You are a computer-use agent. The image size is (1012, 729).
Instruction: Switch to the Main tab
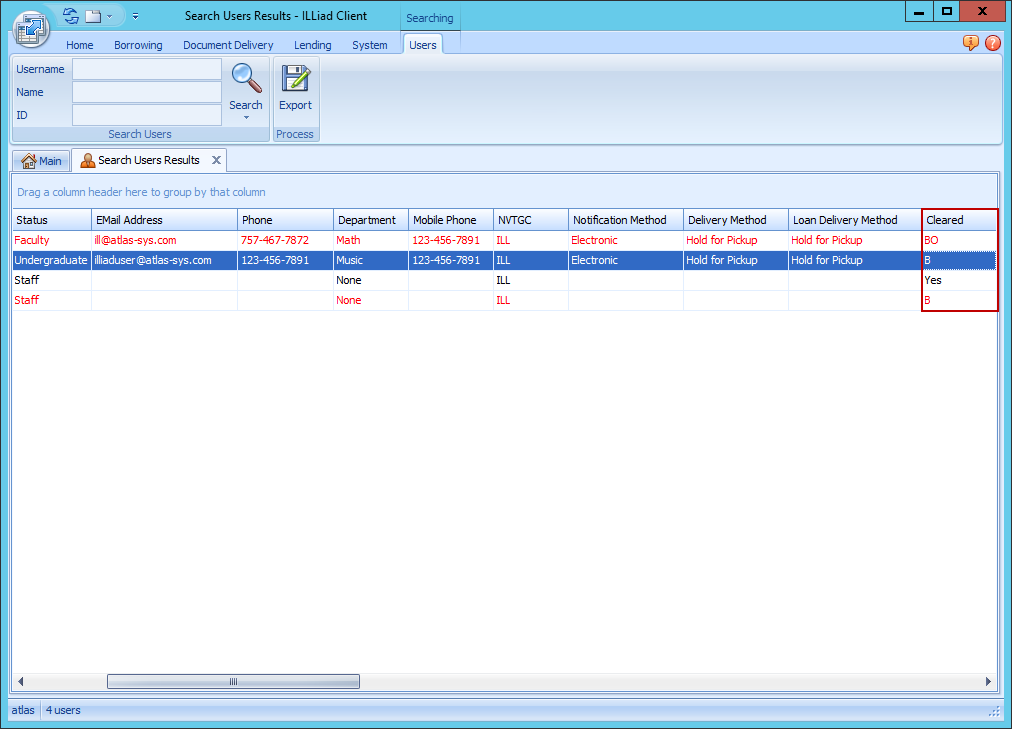click(41, 161)
